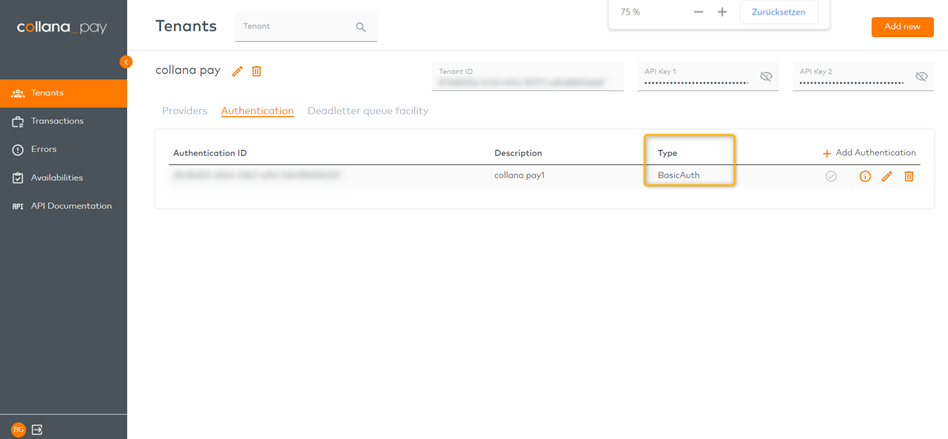
Task: Edit the collana pay1 authentication
Action: tap(887, 177)
